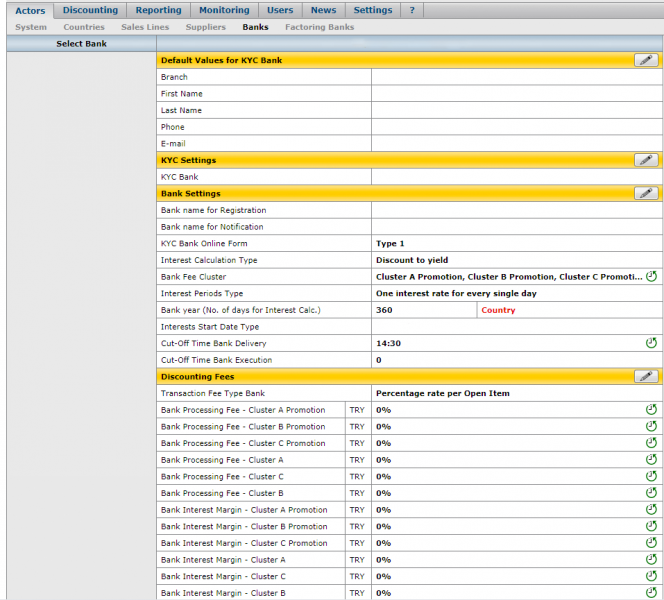This screenshot has width=664, height=600.
Task: Open the help question mark tab
Action: click(412, 10)
